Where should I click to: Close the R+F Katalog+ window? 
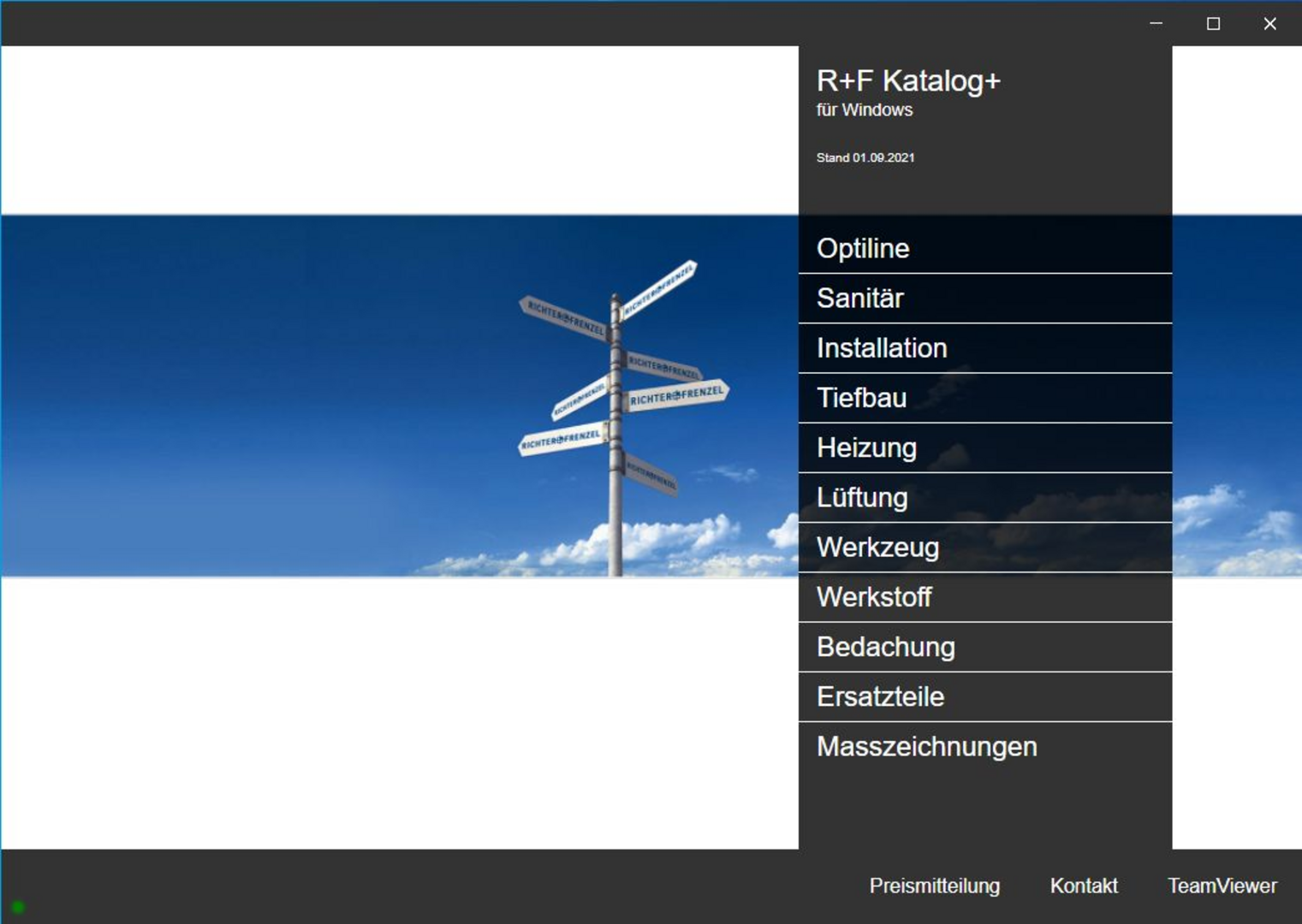click(x=1270, y=24)
